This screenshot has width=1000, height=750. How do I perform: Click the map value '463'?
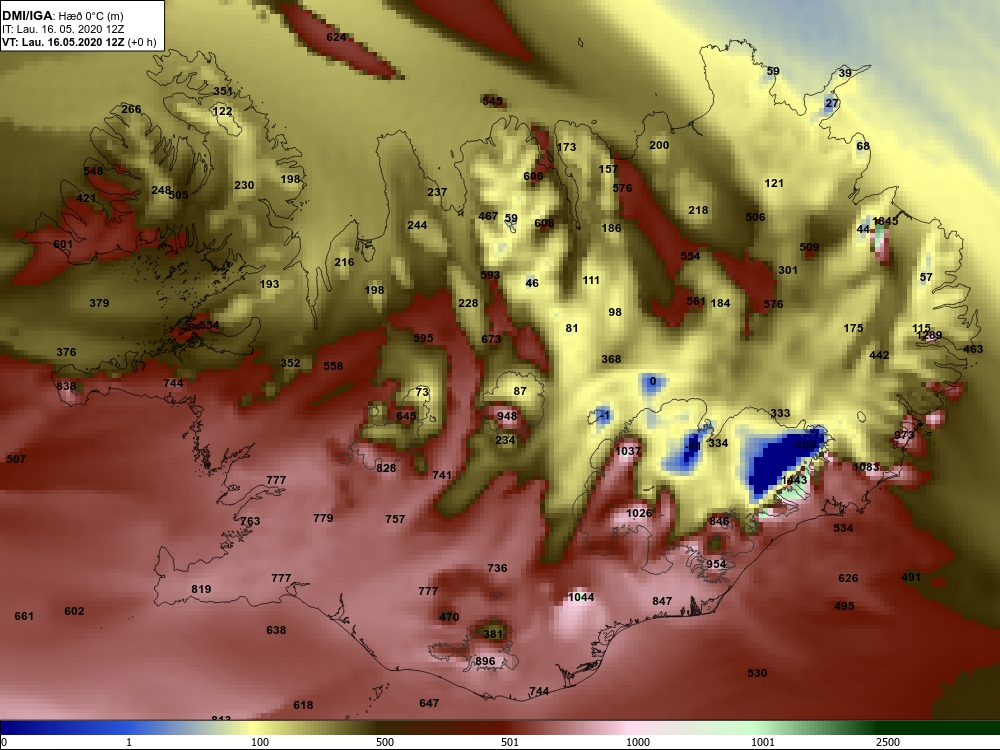point(973,349)
